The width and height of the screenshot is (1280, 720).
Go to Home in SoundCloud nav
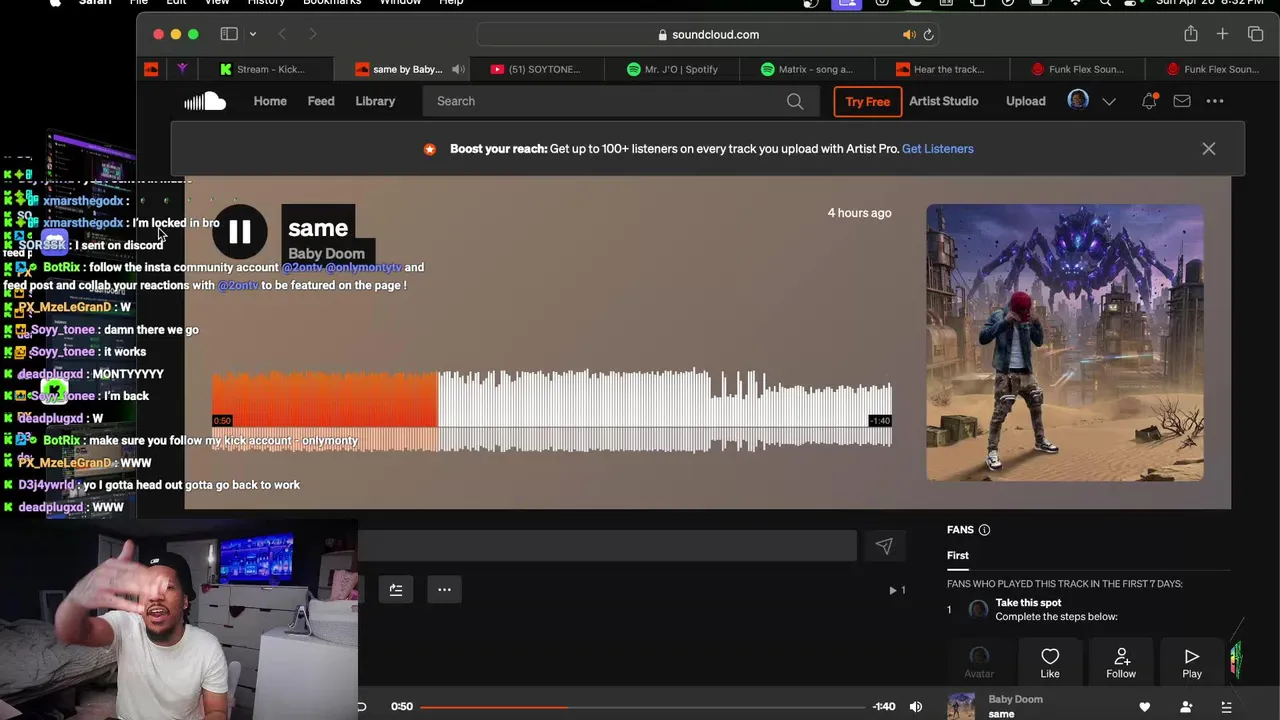pyautogui.click(x=270, y=101)
